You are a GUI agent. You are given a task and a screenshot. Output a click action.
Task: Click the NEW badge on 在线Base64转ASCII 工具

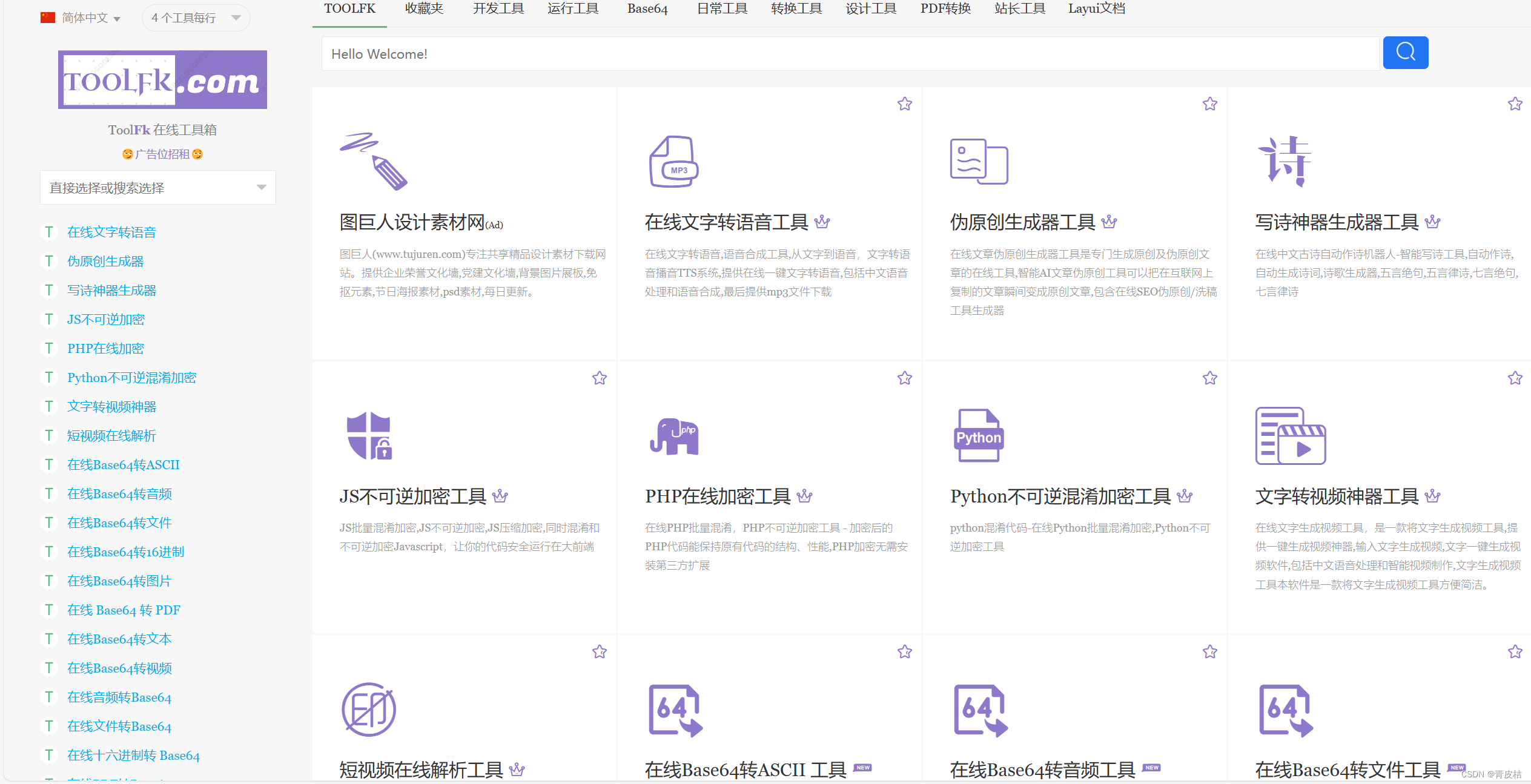tap(862, 768)
